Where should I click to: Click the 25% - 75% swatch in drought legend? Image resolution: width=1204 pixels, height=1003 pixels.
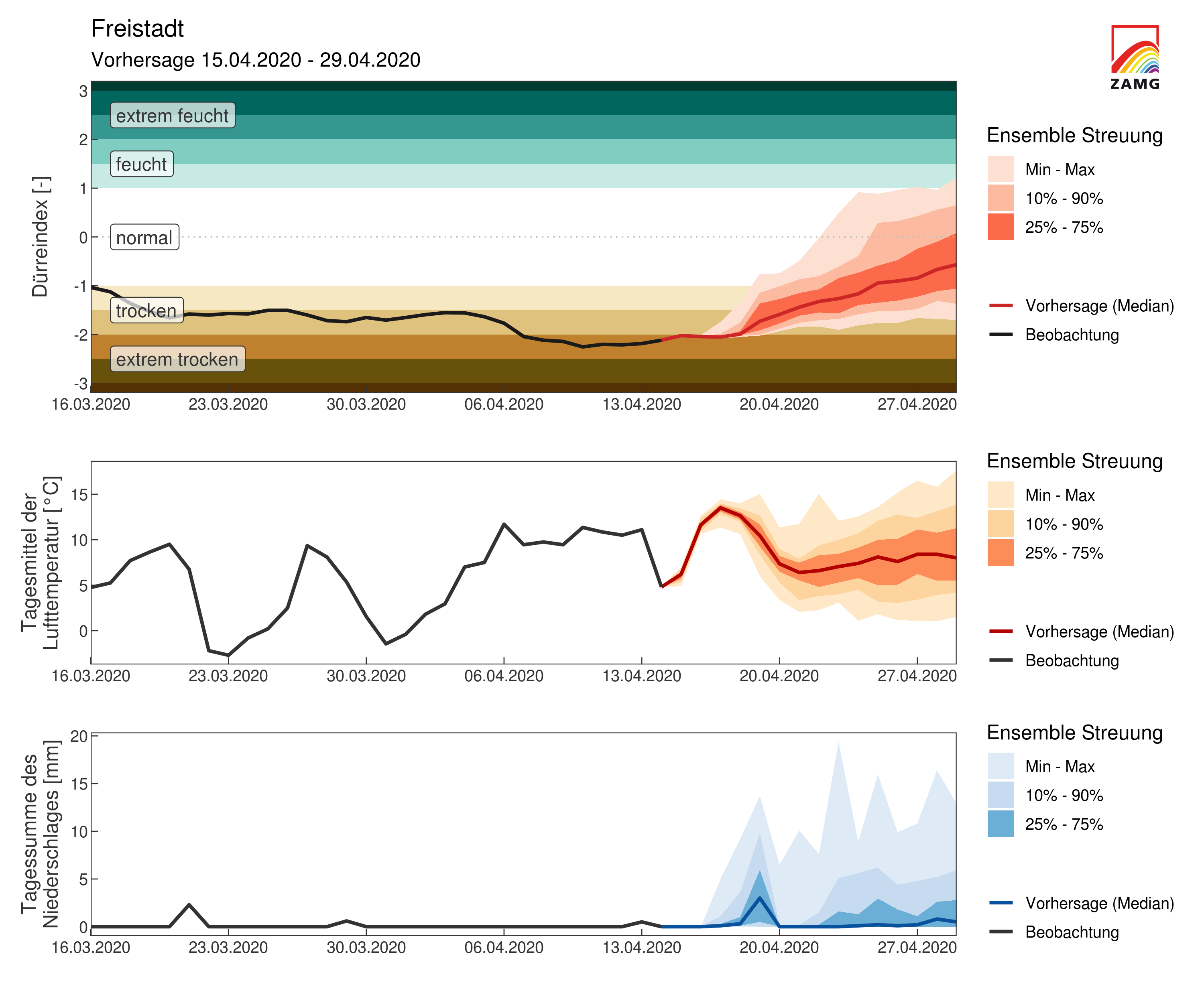point(1001,226)
